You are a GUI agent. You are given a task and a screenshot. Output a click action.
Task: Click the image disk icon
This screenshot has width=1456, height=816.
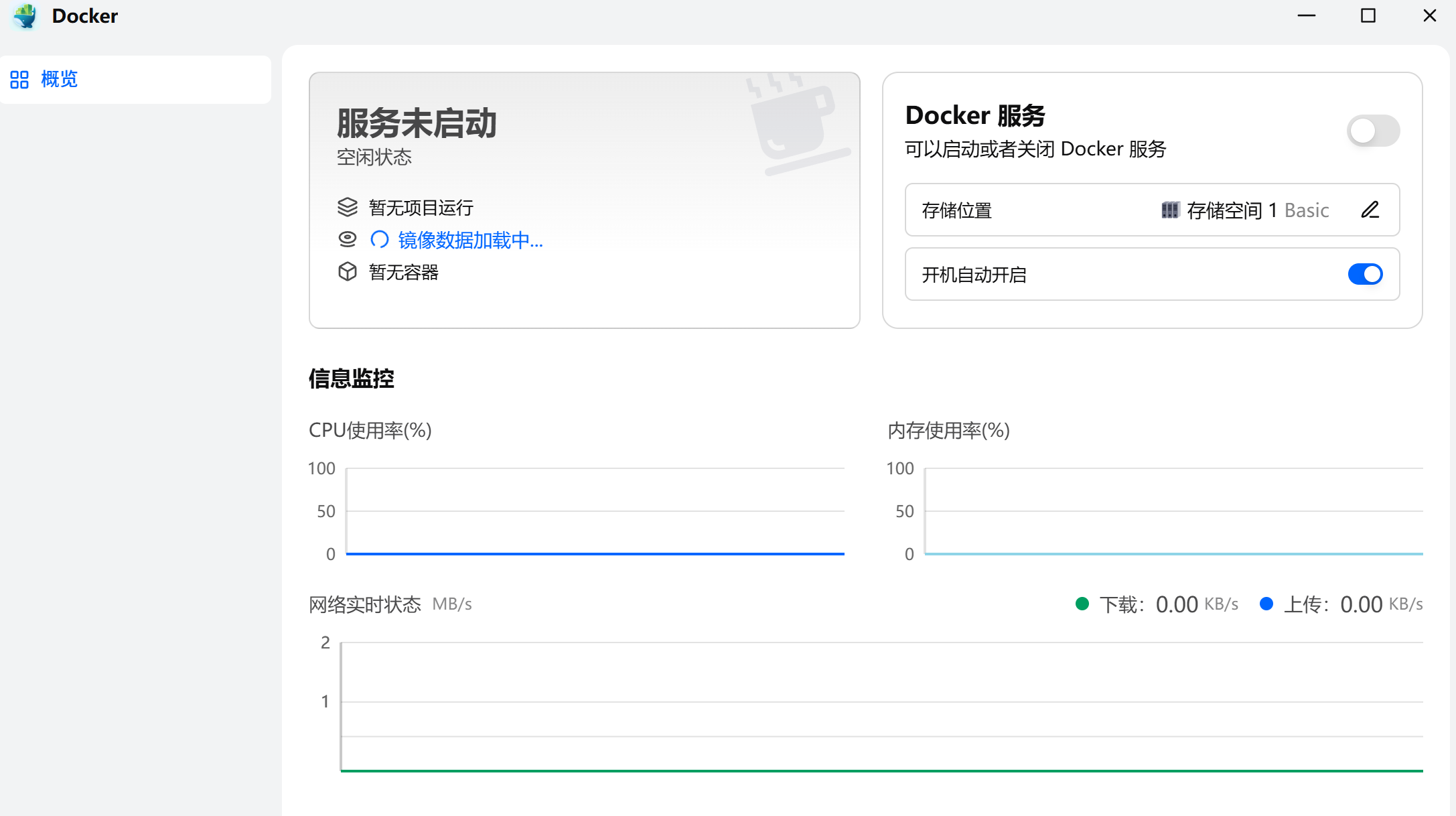point(347,239)
